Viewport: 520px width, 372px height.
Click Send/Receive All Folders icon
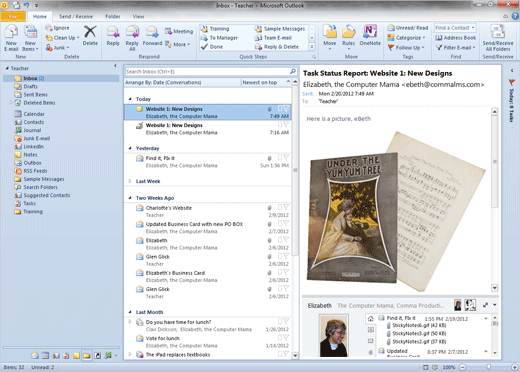[x=498, y=38]
